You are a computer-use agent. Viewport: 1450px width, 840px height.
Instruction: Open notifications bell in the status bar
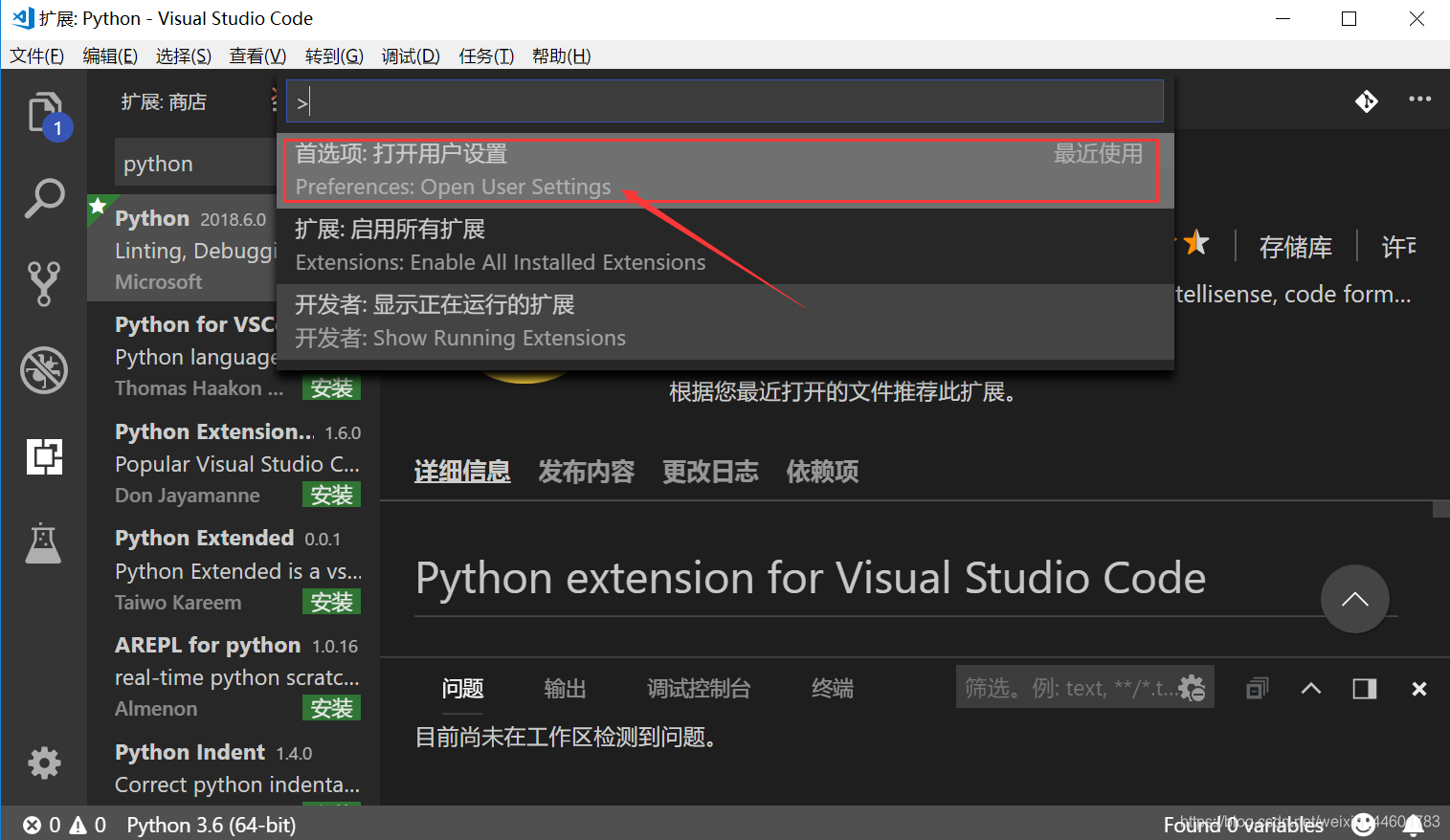(x=1414, y=825)
